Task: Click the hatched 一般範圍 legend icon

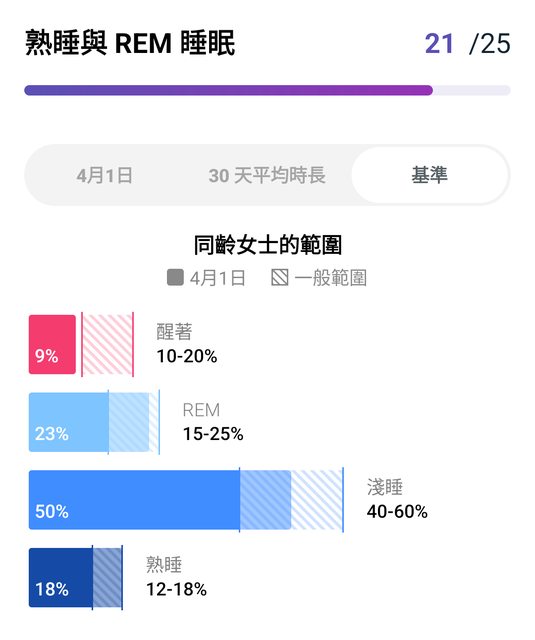Action: 280,278
